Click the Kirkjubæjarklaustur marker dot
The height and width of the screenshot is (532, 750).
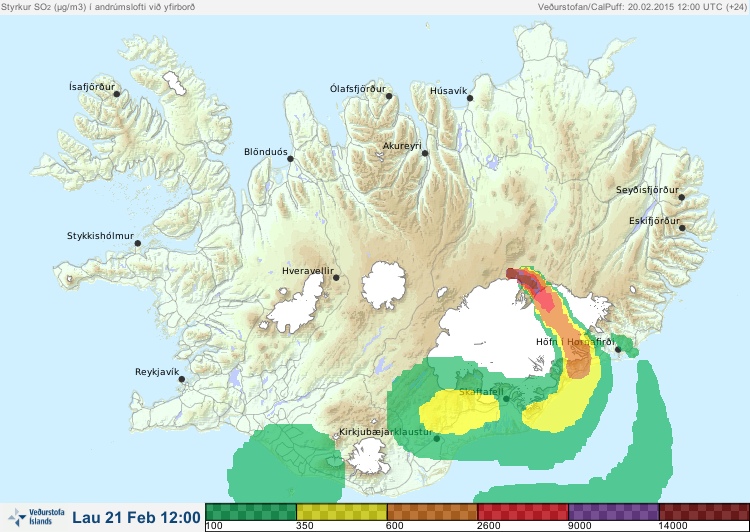point(436,438)
